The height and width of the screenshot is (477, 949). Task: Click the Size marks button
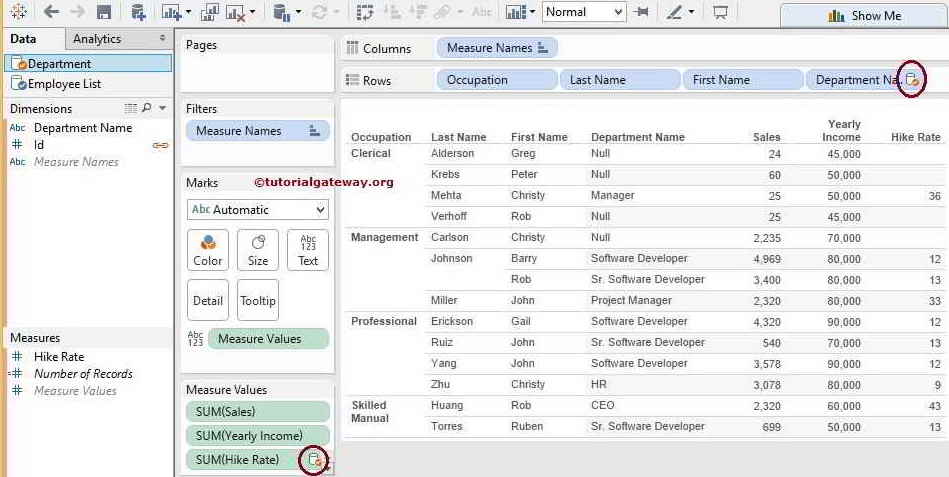tap(258, 249)
